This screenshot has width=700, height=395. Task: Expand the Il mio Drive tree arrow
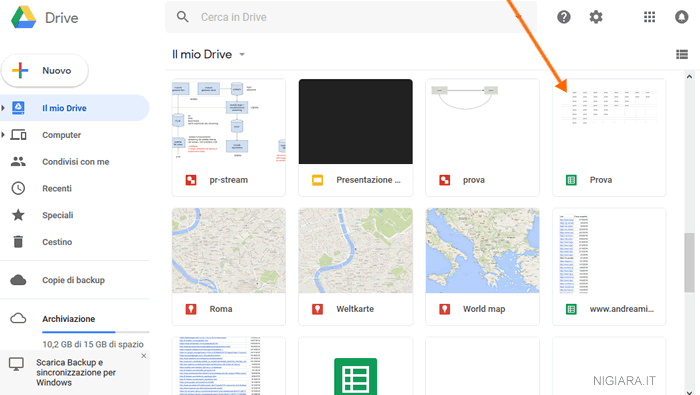coord(3,108)
